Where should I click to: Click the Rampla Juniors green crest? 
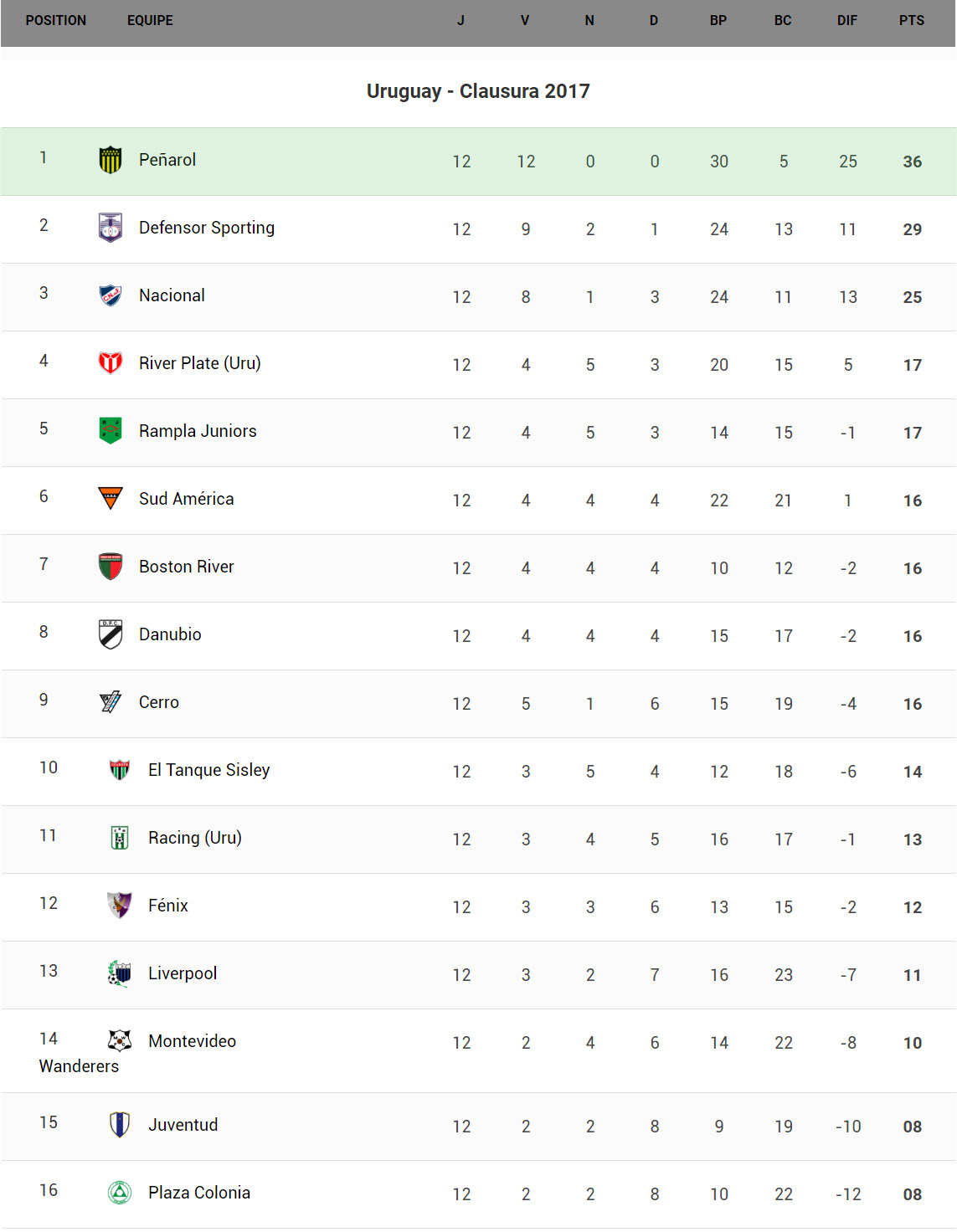(x=111, y=431)
